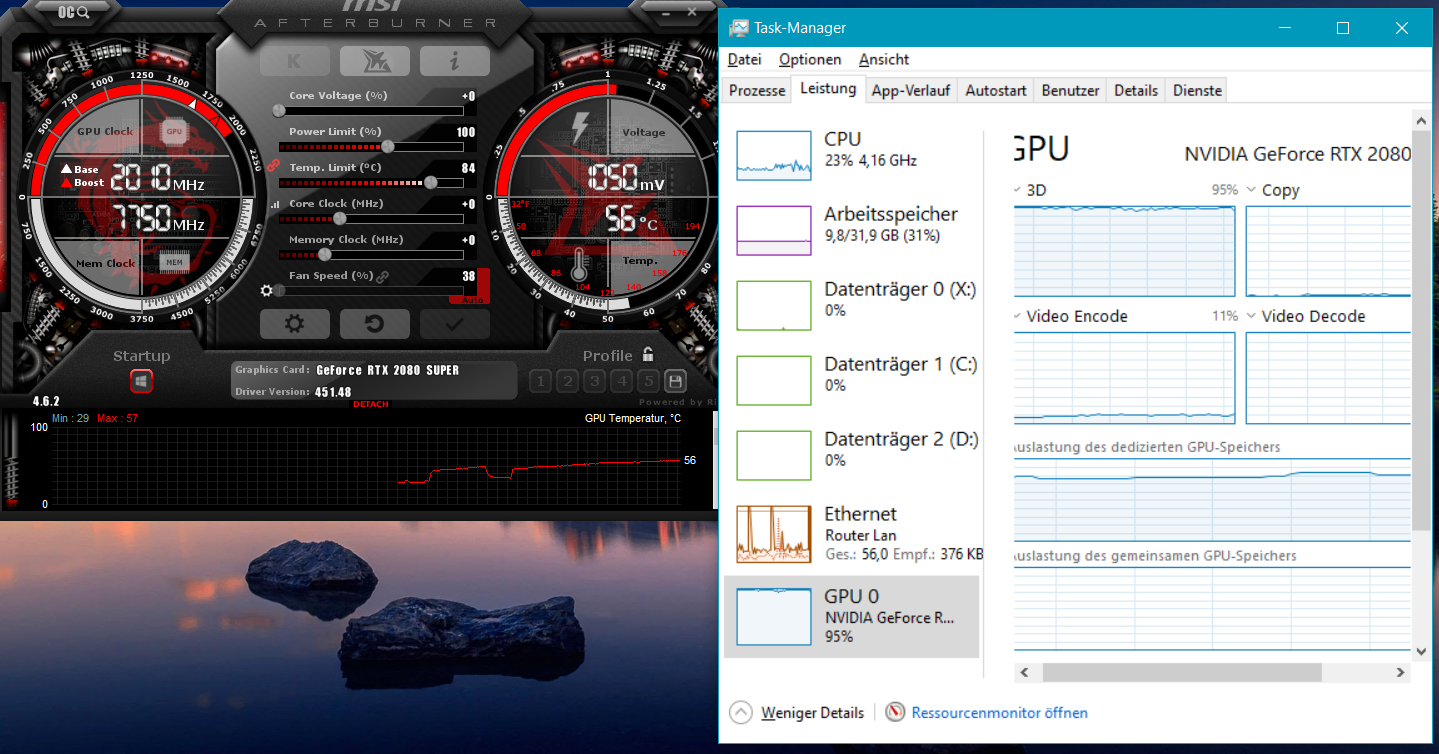
Task: Apply settings with the checkmark button
Action: (x=454, y=324)
